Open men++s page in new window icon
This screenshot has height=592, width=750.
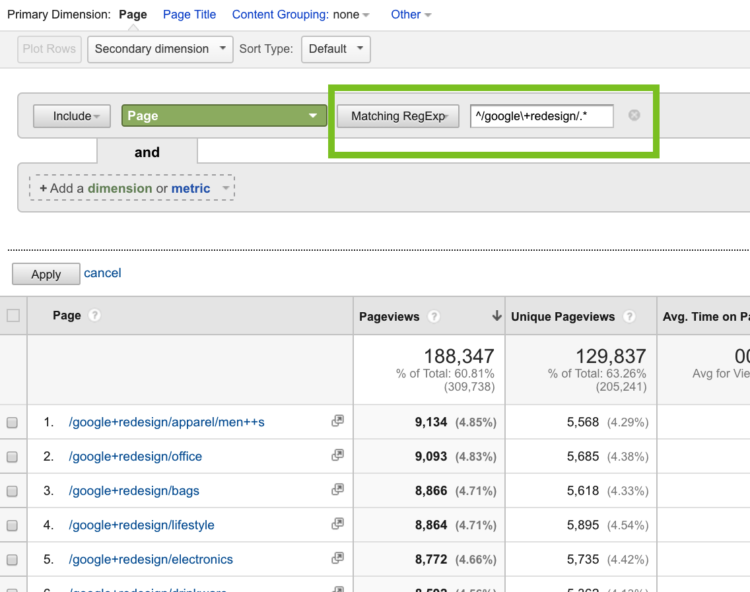coord(337,421)
